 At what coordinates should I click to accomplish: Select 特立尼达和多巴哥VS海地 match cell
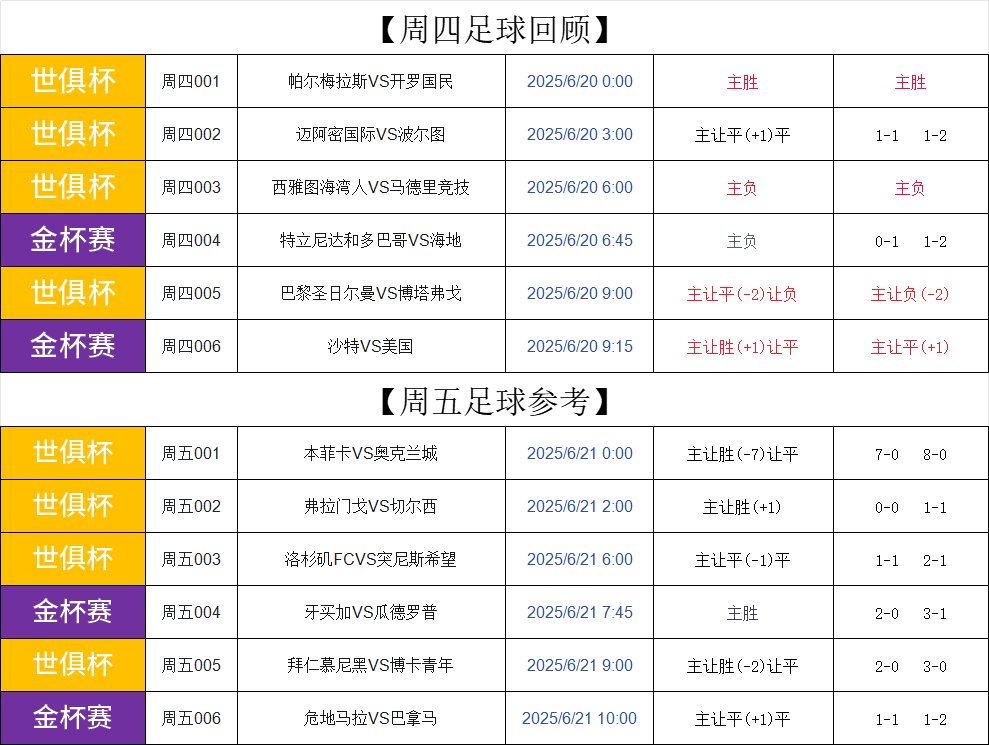coord(371,240)
